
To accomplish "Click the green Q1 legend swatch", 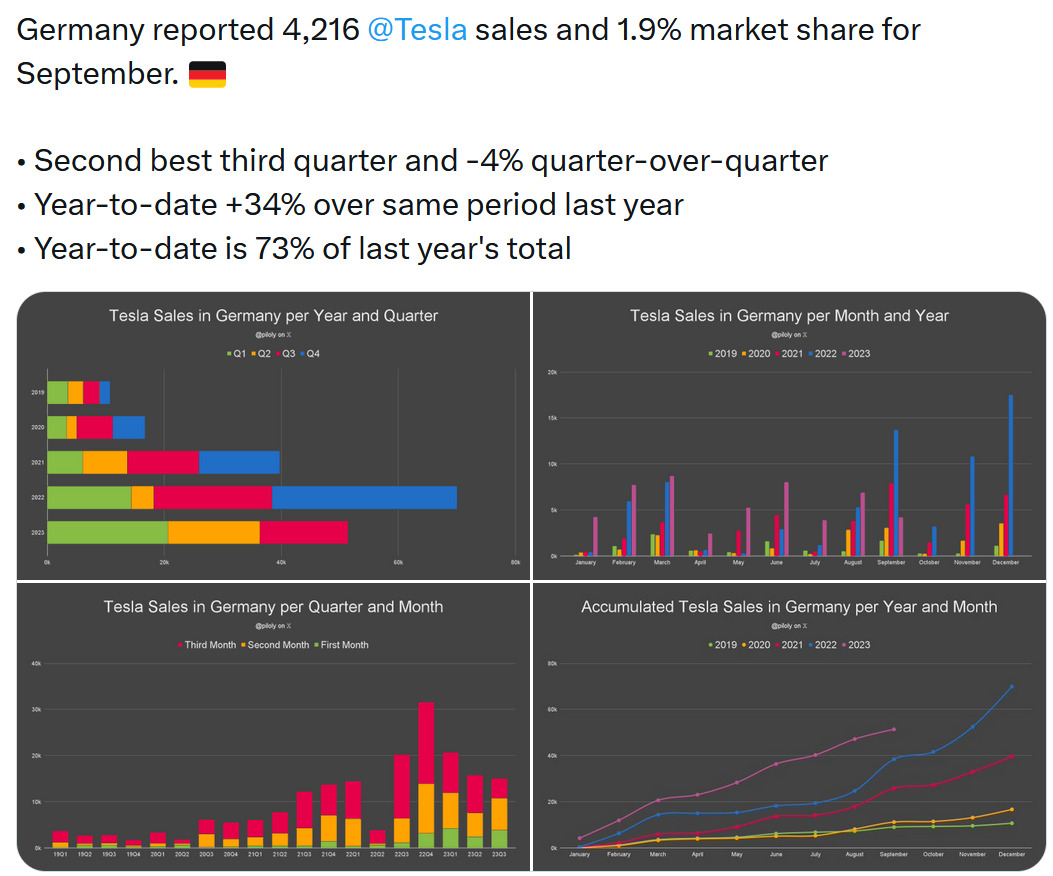I will [x=229, y=354].
